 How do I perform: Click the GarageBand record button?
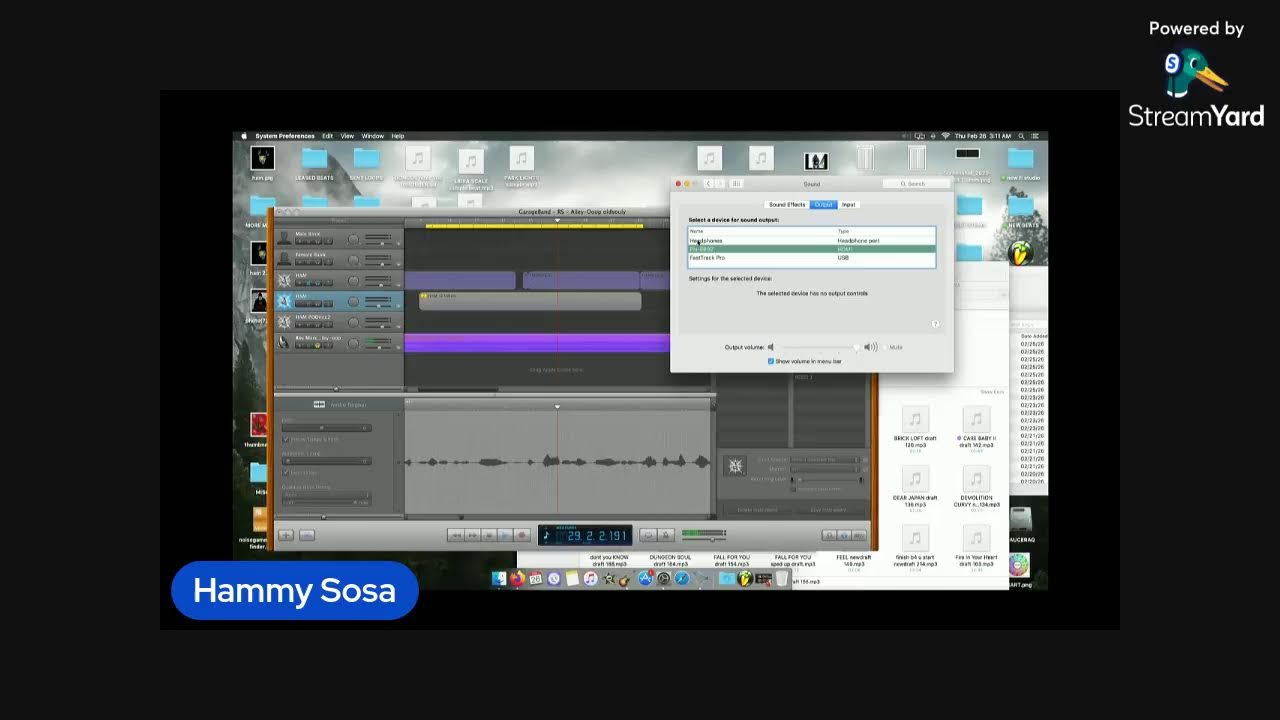522,535
